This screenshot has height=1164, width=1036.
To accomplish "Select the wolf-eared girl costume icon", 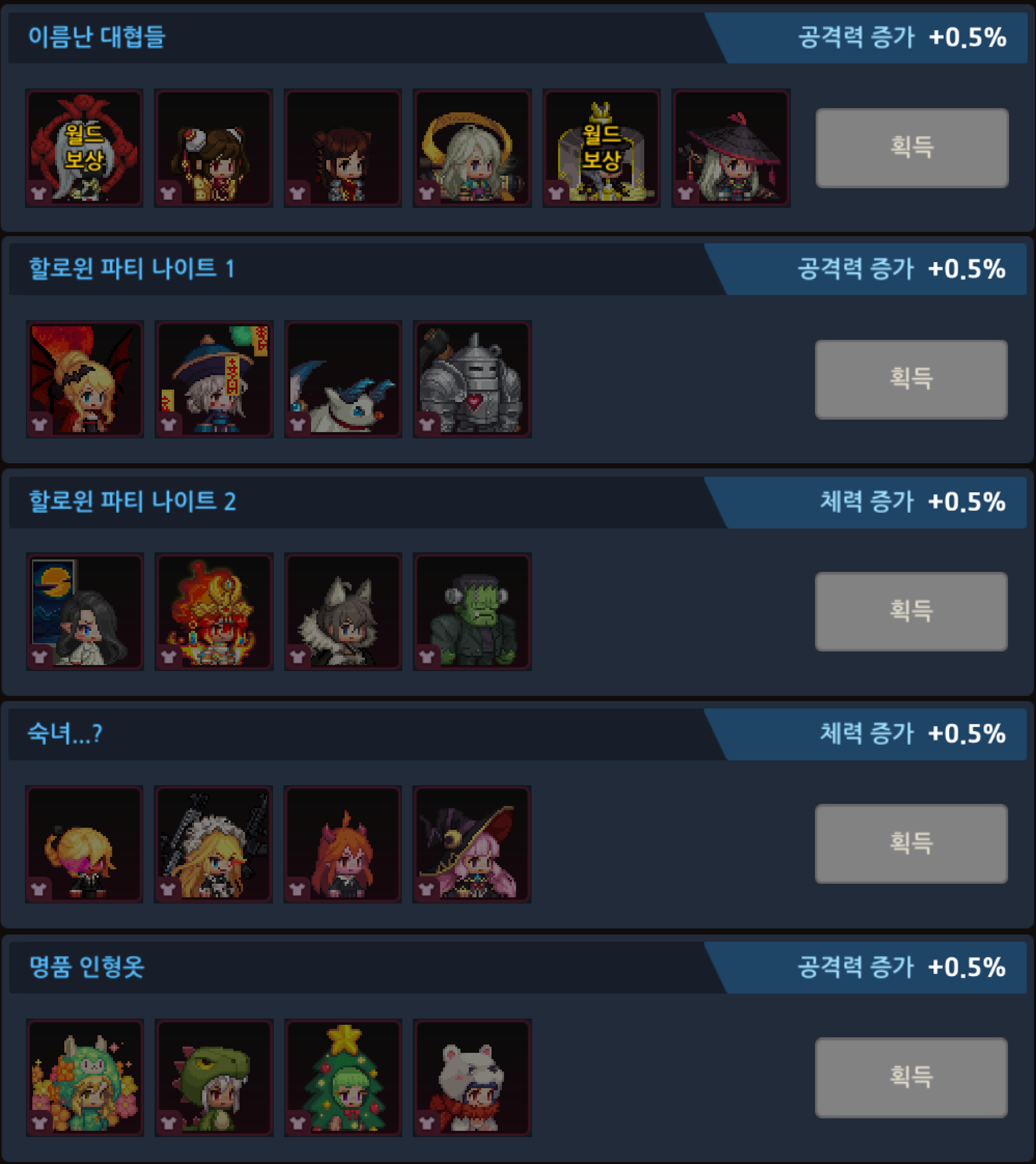I will [x=343, y=612].
